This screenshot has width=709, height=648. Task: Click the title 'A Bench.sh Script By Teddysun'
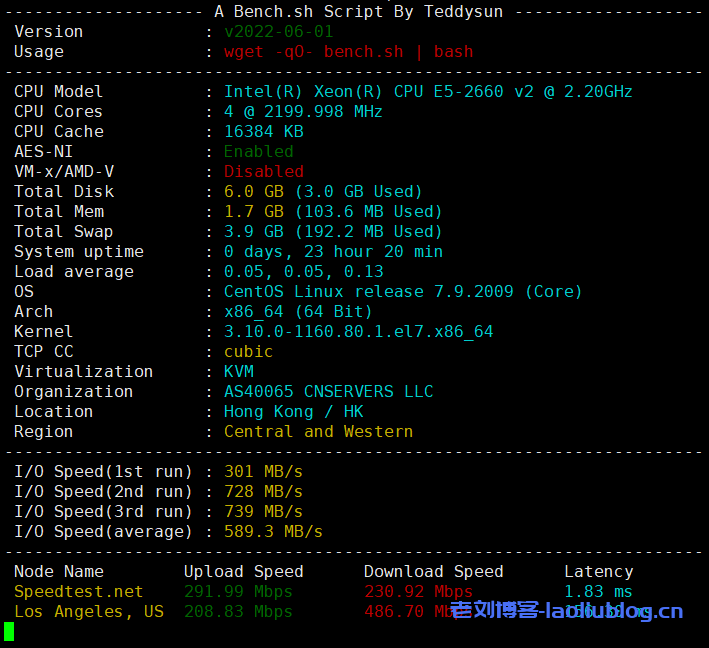pyautogui.click(x=359, y=11)
